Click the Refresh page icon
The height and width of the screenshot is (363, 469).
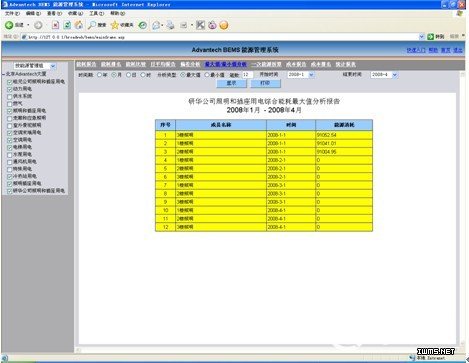coord(67,25)
